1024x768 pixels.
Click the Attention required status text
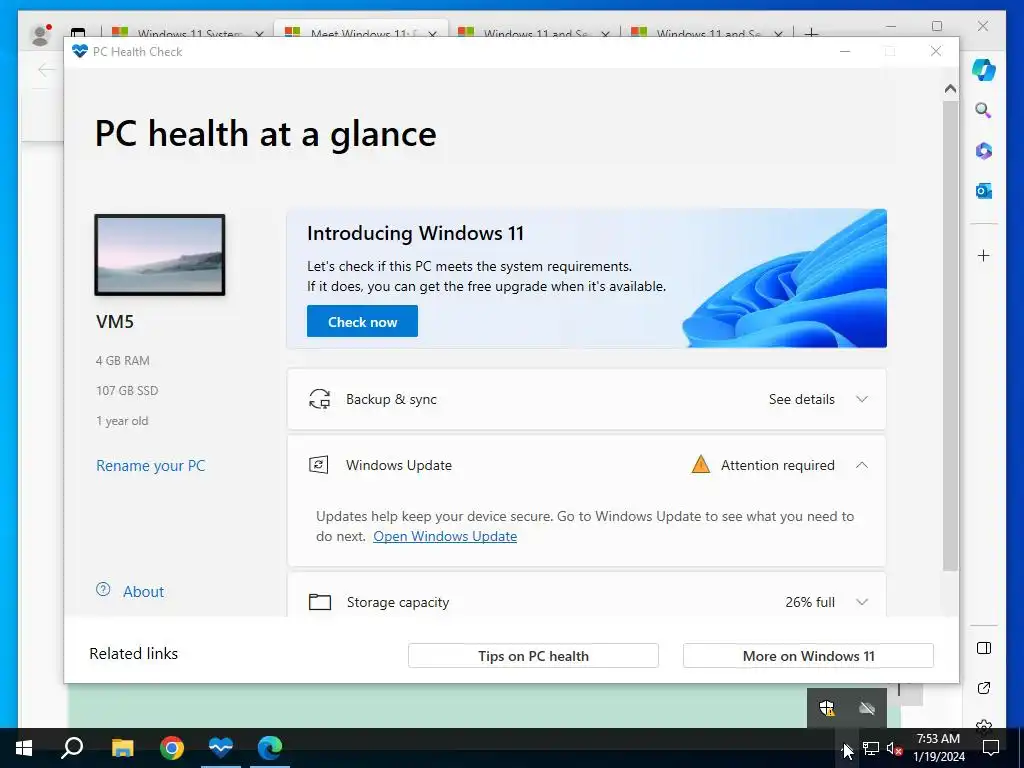778,465
